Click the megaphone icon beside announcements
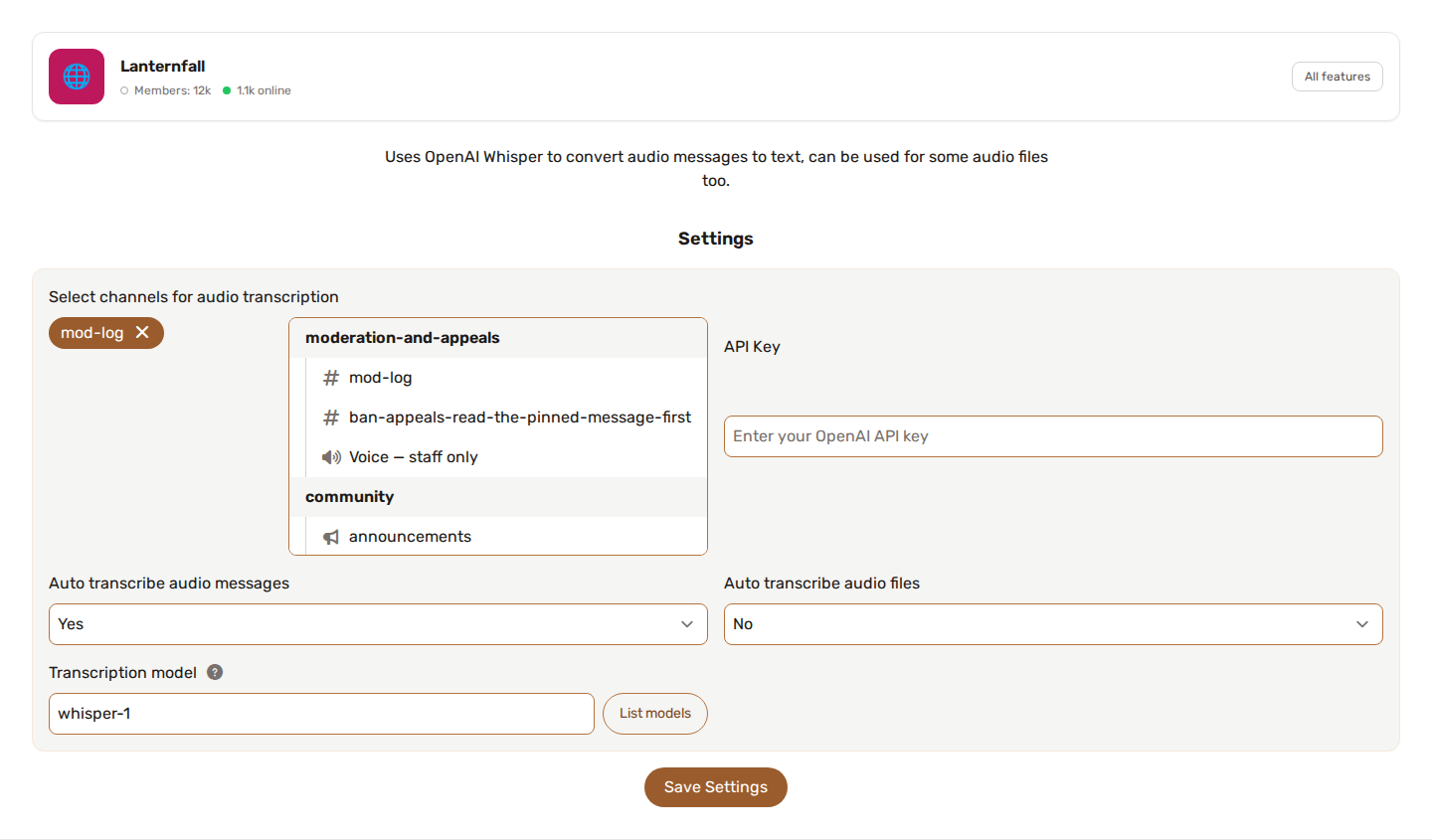The height and width of the screenshot is (840, 1432). pos(331,537)
